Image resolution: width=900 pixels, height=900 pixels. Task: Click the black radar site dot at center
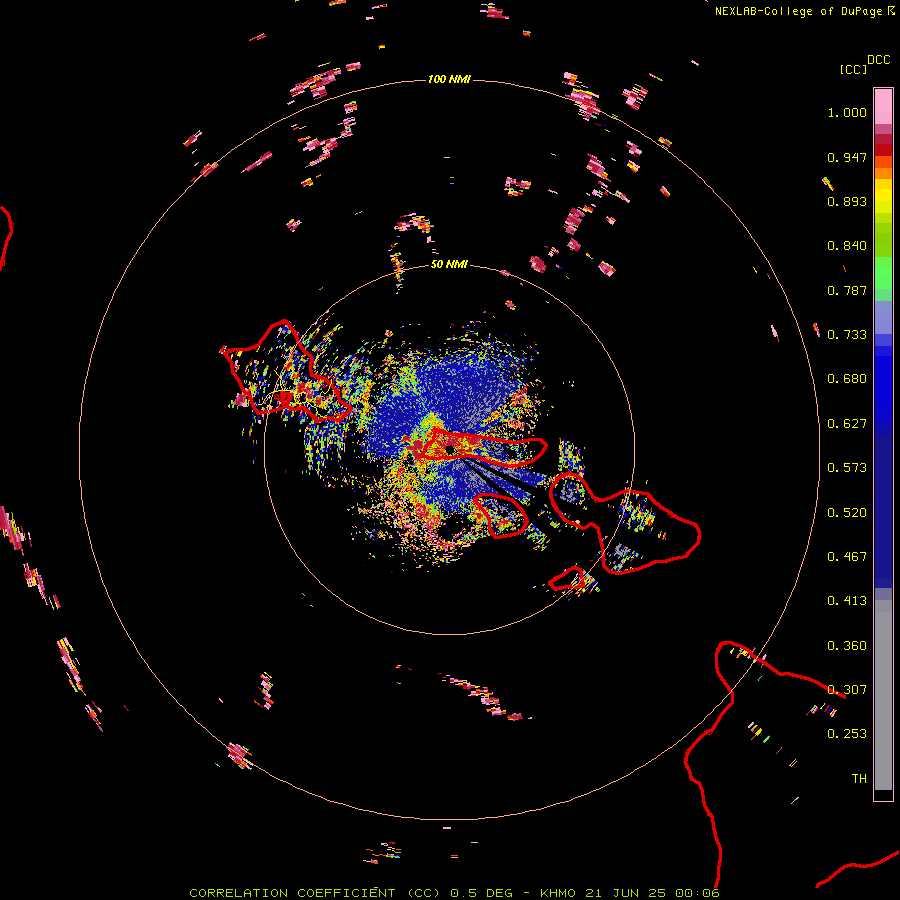tap(450, 449)
